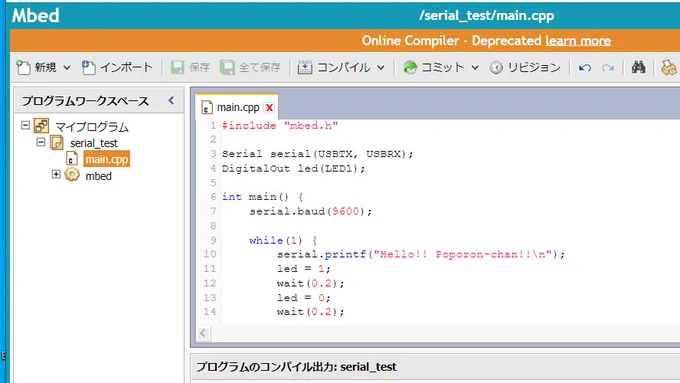
Task: Click the DigitalOut led(LED1) line
Action: (x=294, y=168)
